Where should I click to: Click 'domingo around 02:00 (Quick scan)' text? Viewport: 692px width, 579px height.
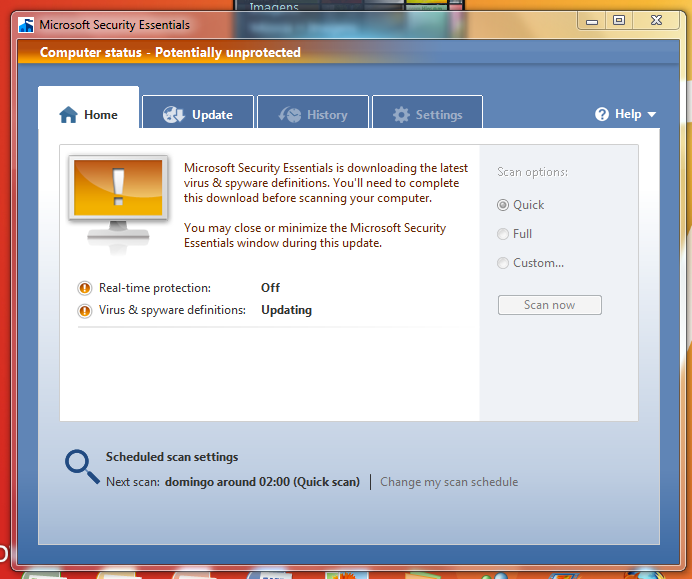[262, 482]
